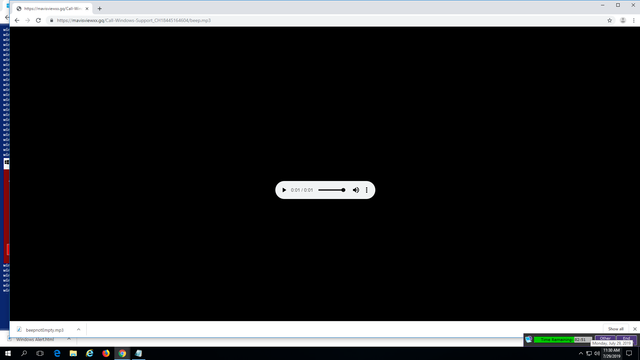The image size is (640, 360).
Task: Go back in browser history
Action: point(17,20)
